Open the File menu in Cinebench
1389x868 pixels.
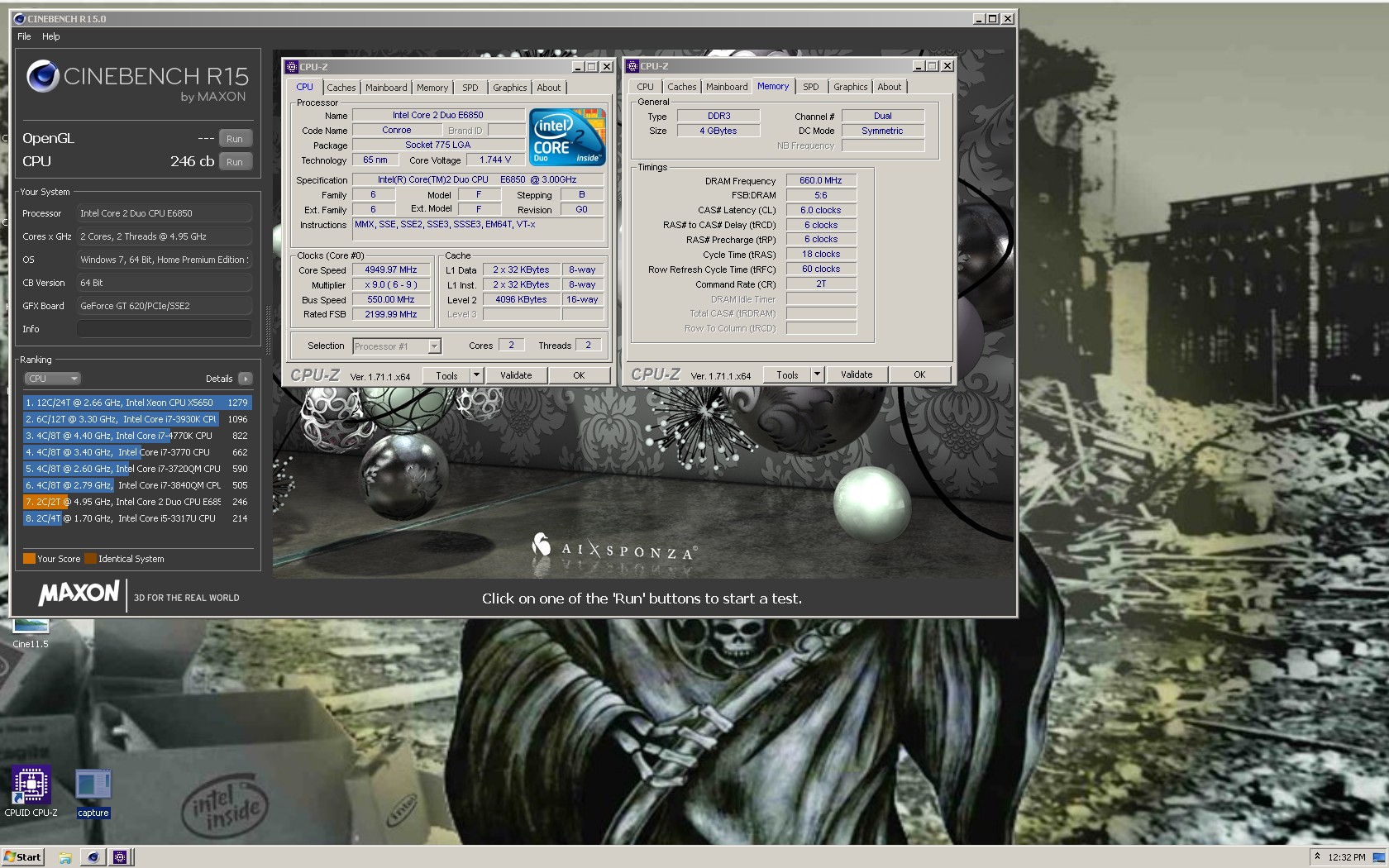[24, 36]
